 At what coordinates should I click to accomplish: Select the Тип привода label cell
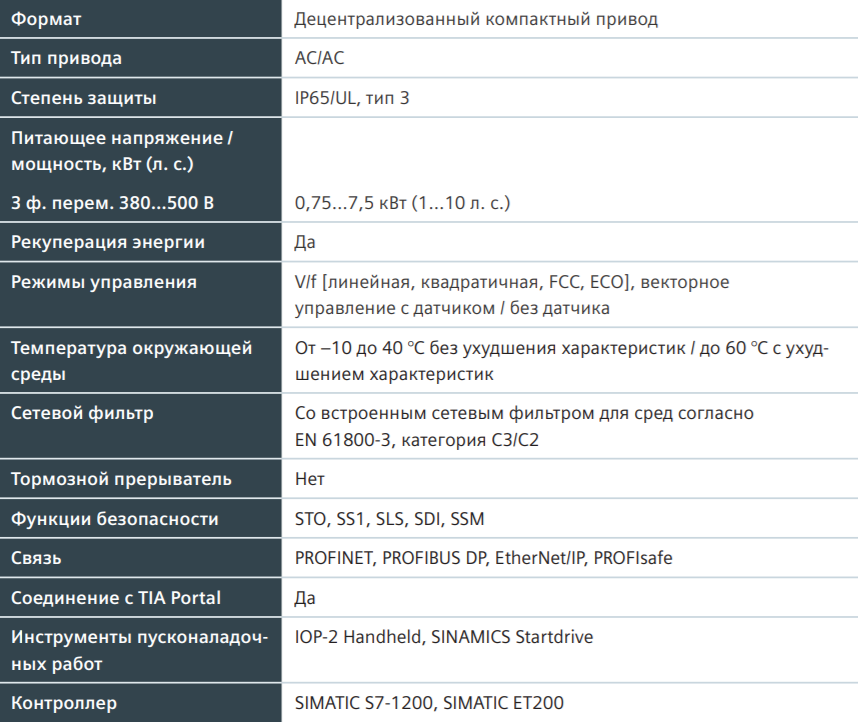click(141, 58)
